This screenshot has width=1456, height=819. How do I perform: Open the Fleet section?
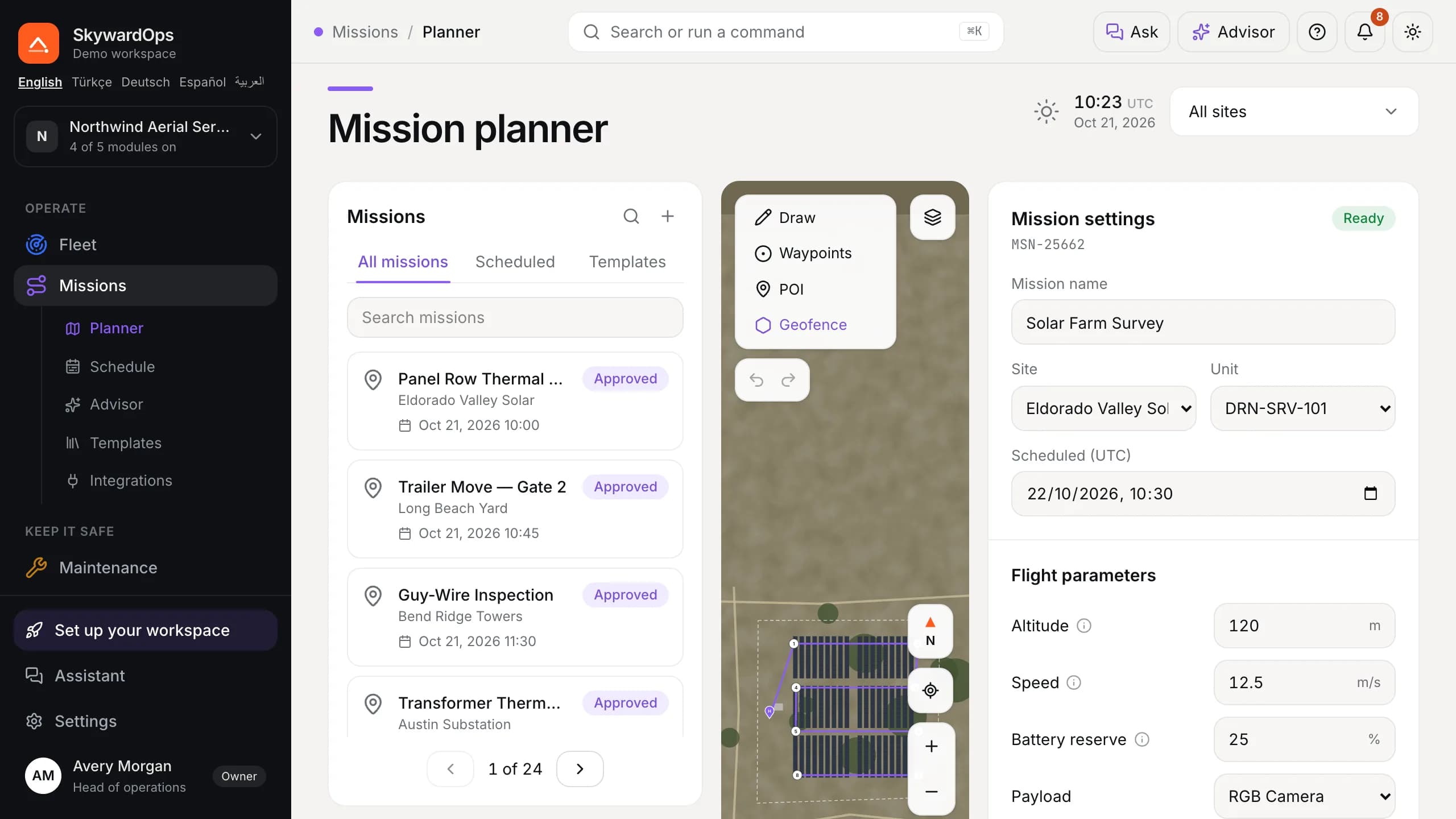pyautogui.click(x=146, y=245)
